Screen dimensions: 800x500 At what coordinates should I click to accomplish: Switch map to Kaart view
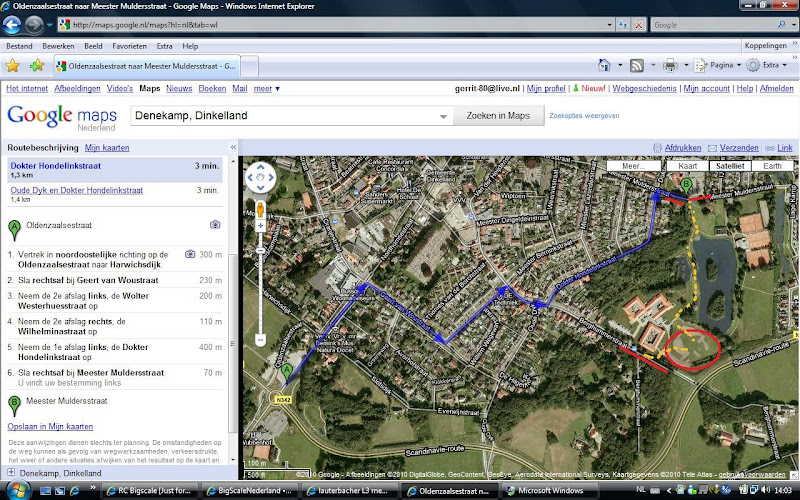click(x=687, y=166)
